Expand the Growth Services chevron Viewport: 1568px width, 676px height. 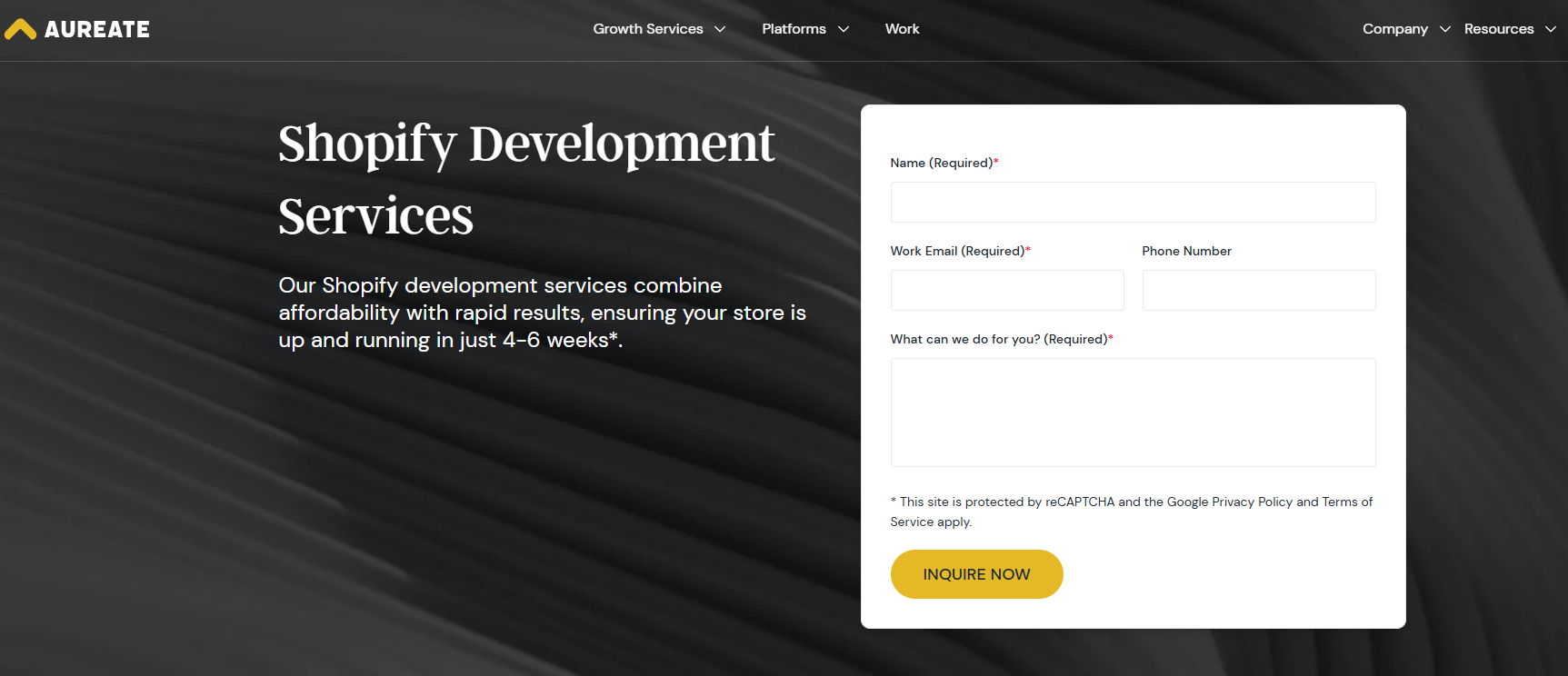tap(720, 29)
